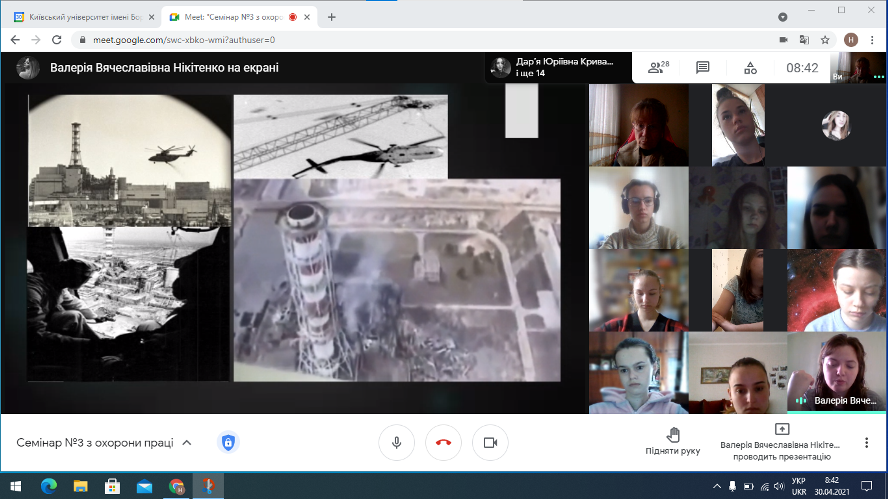End the call with red hang-up button

point(443,442)
